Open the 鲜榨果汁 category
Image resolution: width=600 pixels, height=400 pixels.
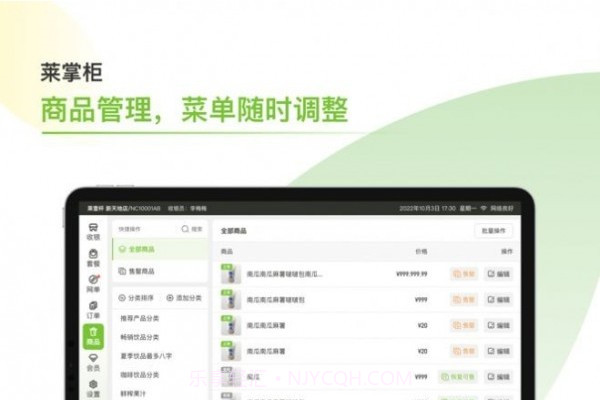pos(133,393)
